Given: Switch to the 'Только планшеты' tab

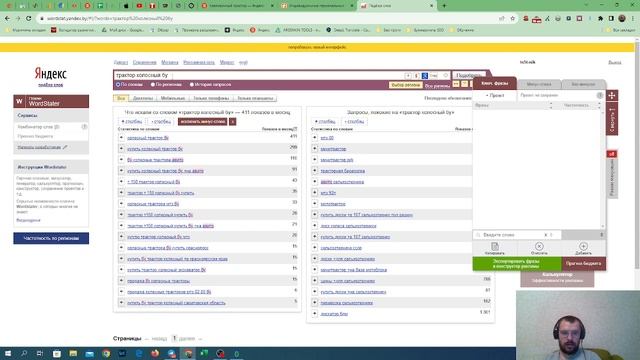Looking at the screenshot, I should tap(255, 98).
